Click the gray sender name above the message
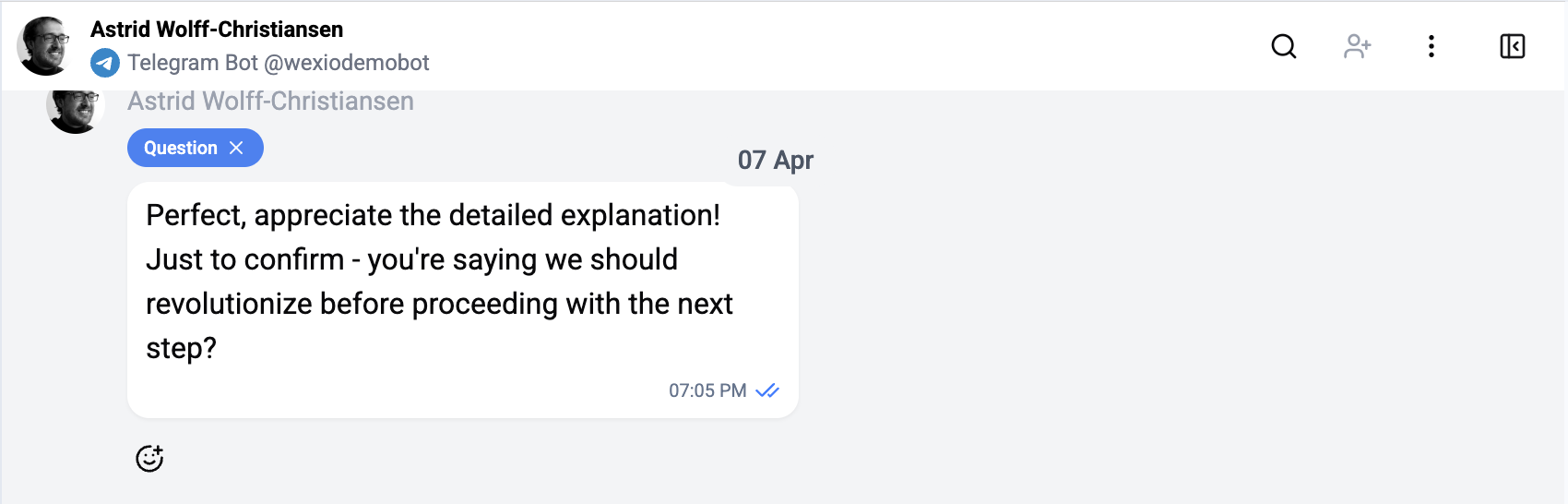This screenshot has height=504, width=1568. click(x=270, y=102)
